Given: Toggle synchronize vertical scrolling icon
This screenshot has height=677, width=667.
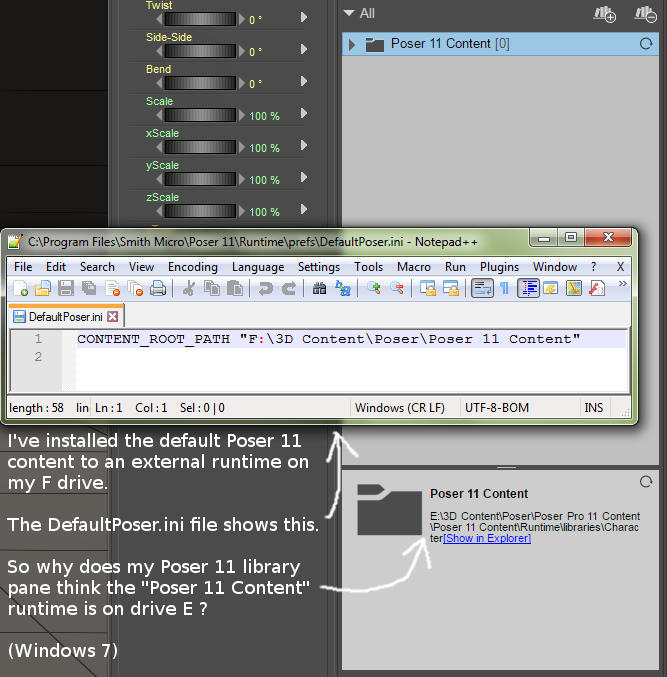Looking at the screenshot, I should tap(428, 288).
